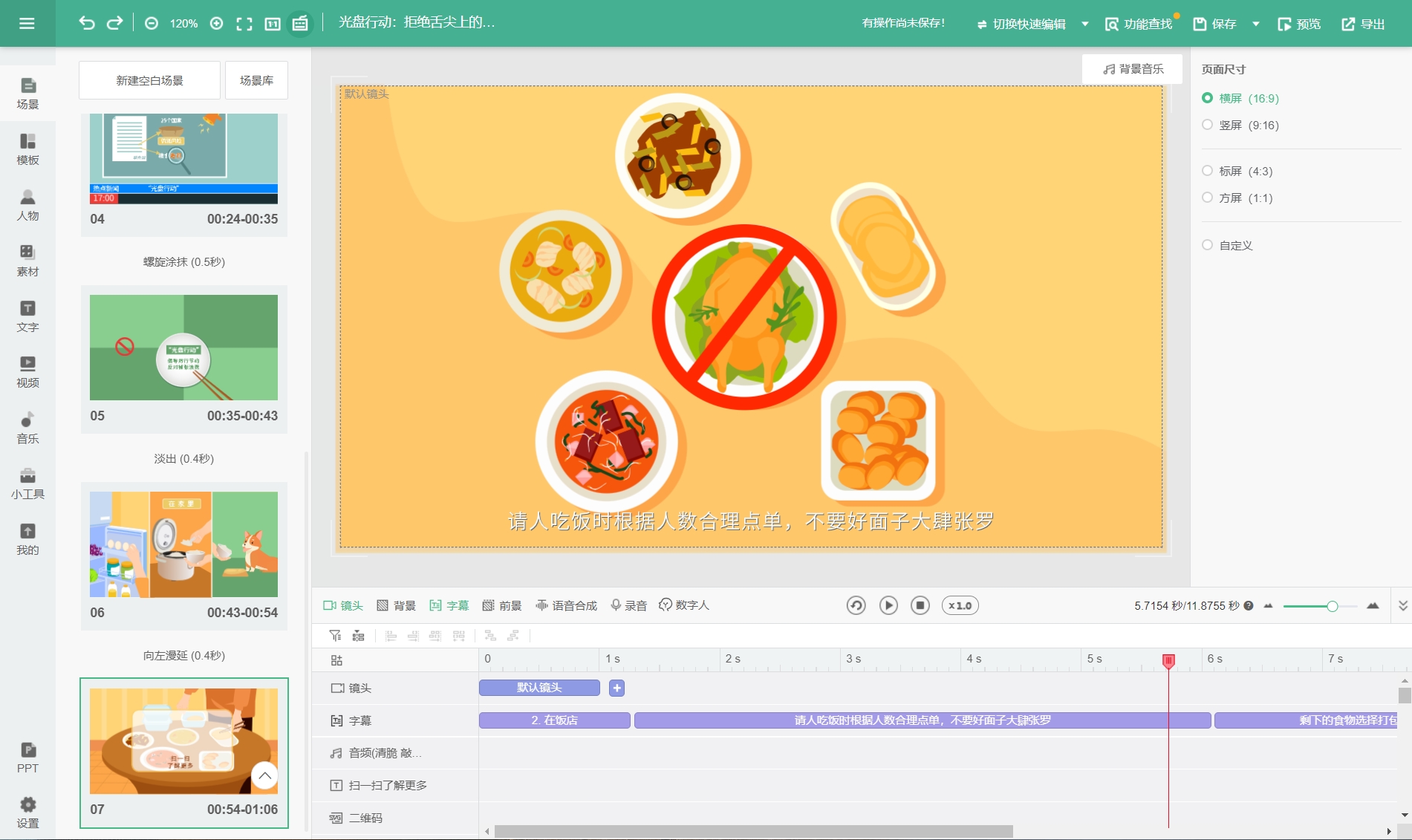Image resolution: width=1412 pixels, height=840 pixels.
Task: Open the 我的 uploads panel
Action: pyautogui.click(x=27, y=539)
